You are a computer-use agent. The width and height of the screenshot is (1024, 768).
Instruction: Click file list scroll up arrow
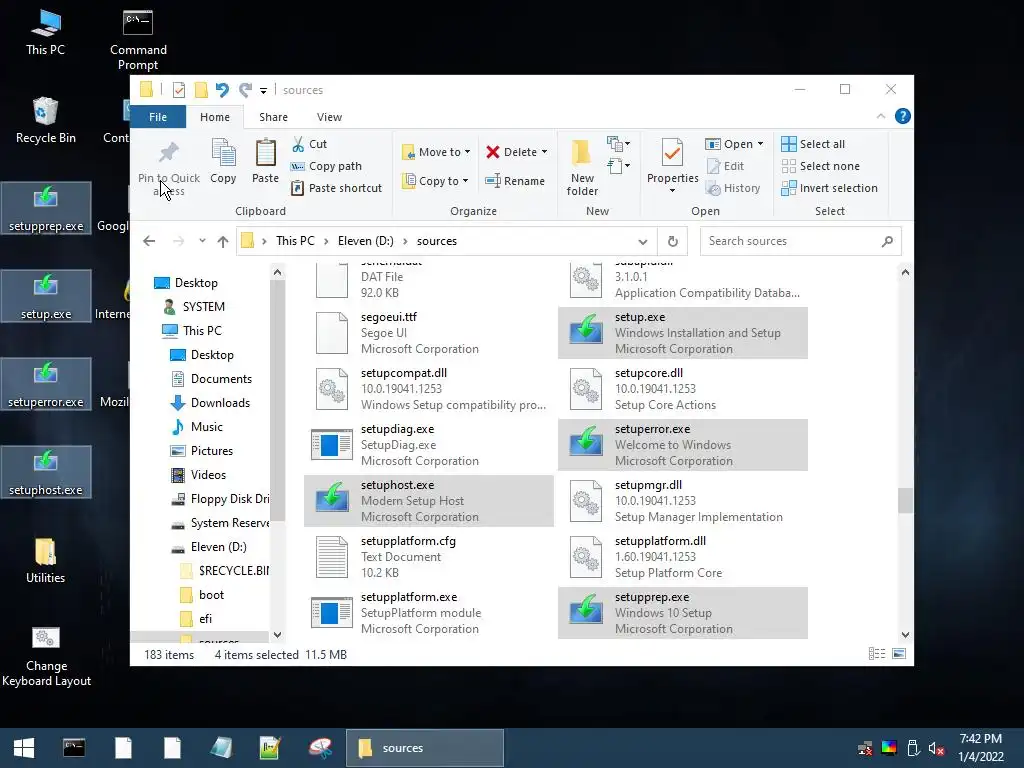coord(905,272)
